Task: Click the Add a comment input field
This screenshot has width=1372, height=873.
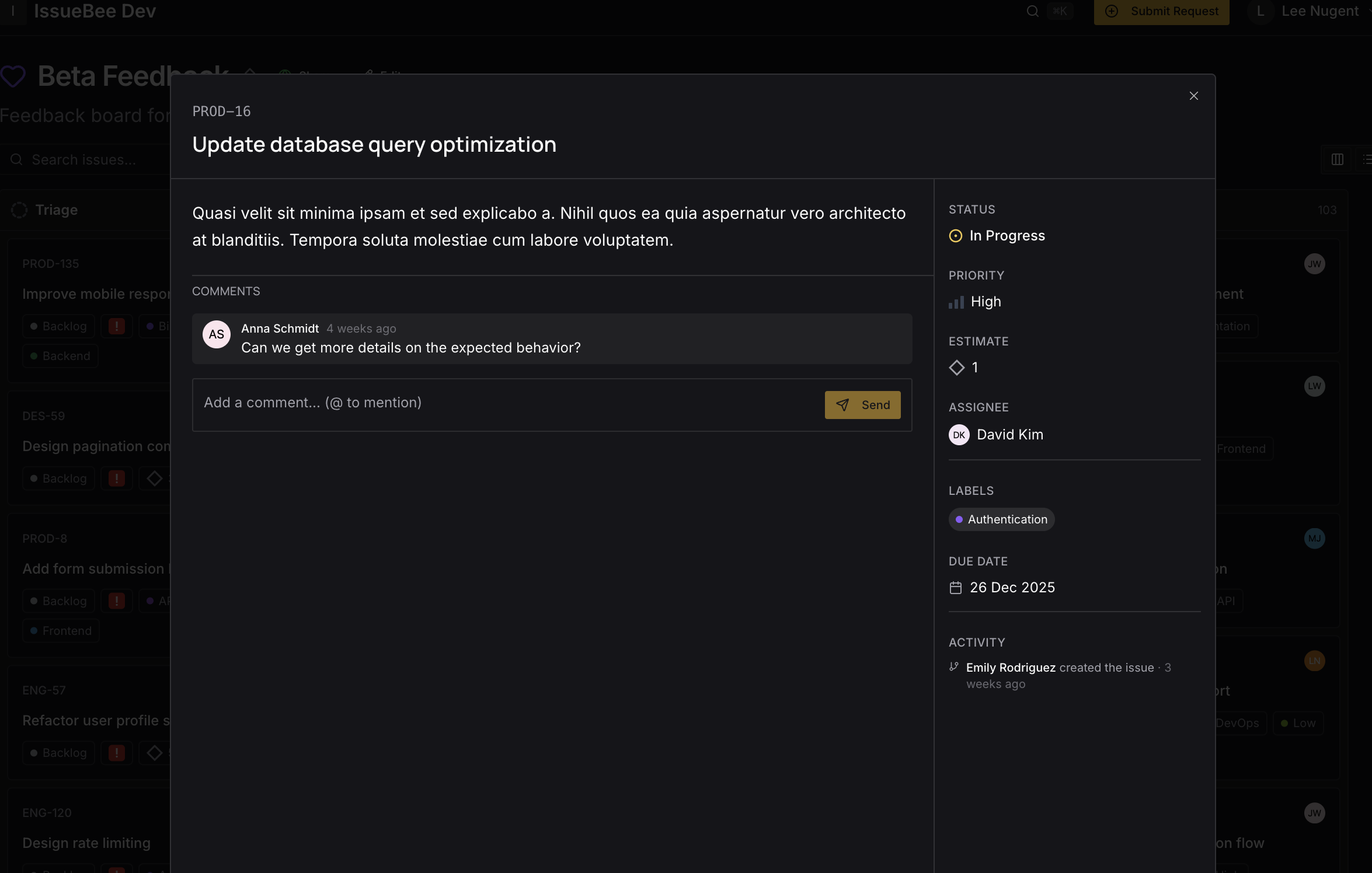Action: tap(467, 402)
